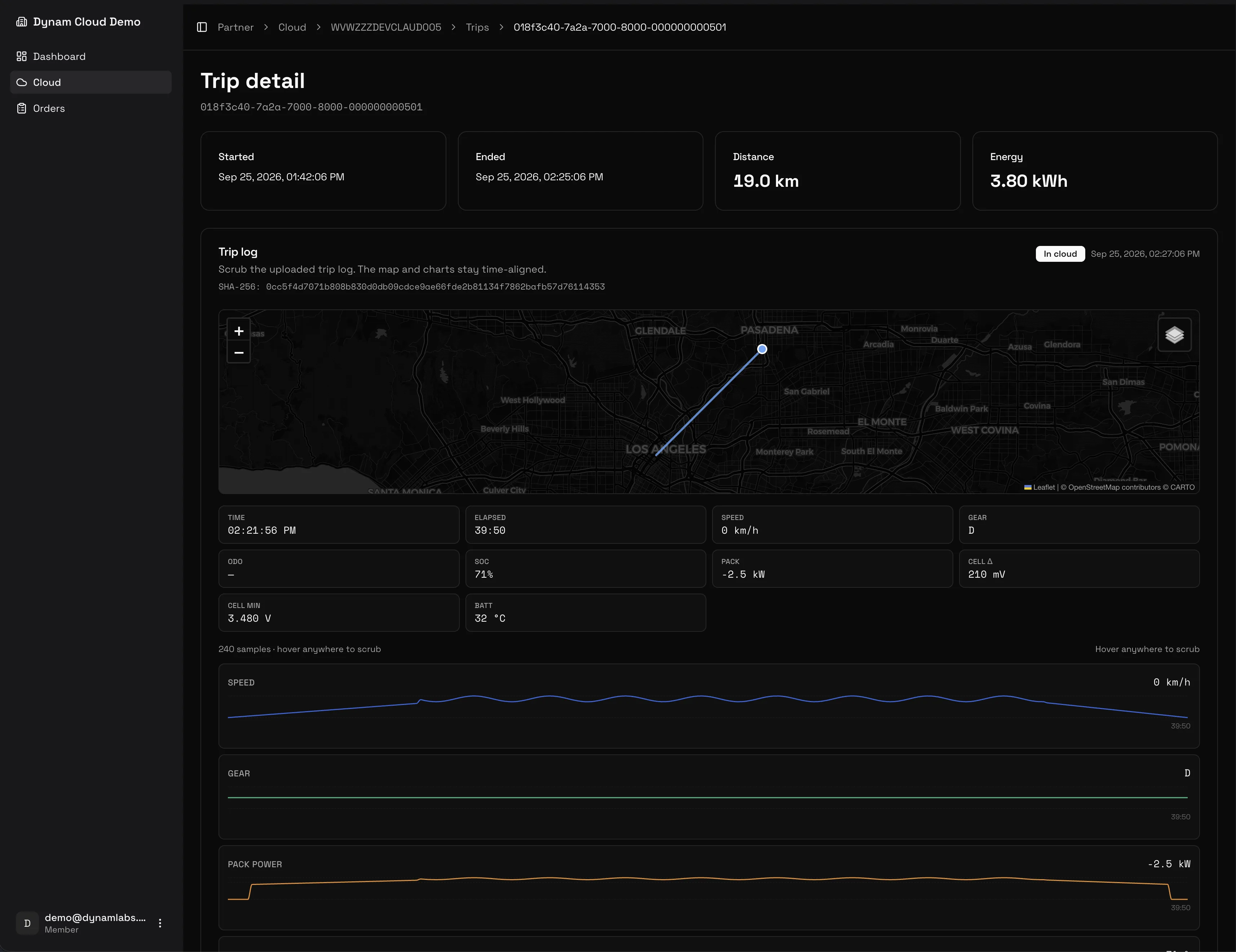Click the D user avatar

(27, 923)
